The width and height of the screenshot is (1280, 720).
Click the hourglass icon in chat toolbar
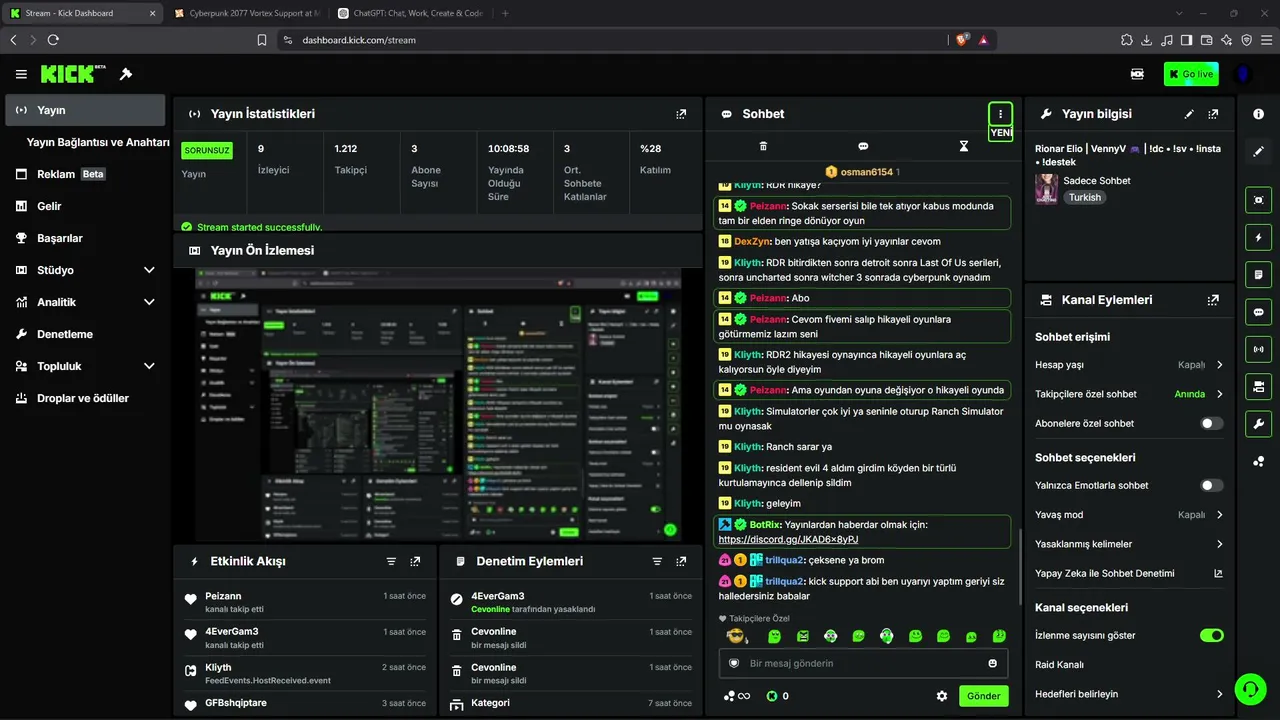964,146
